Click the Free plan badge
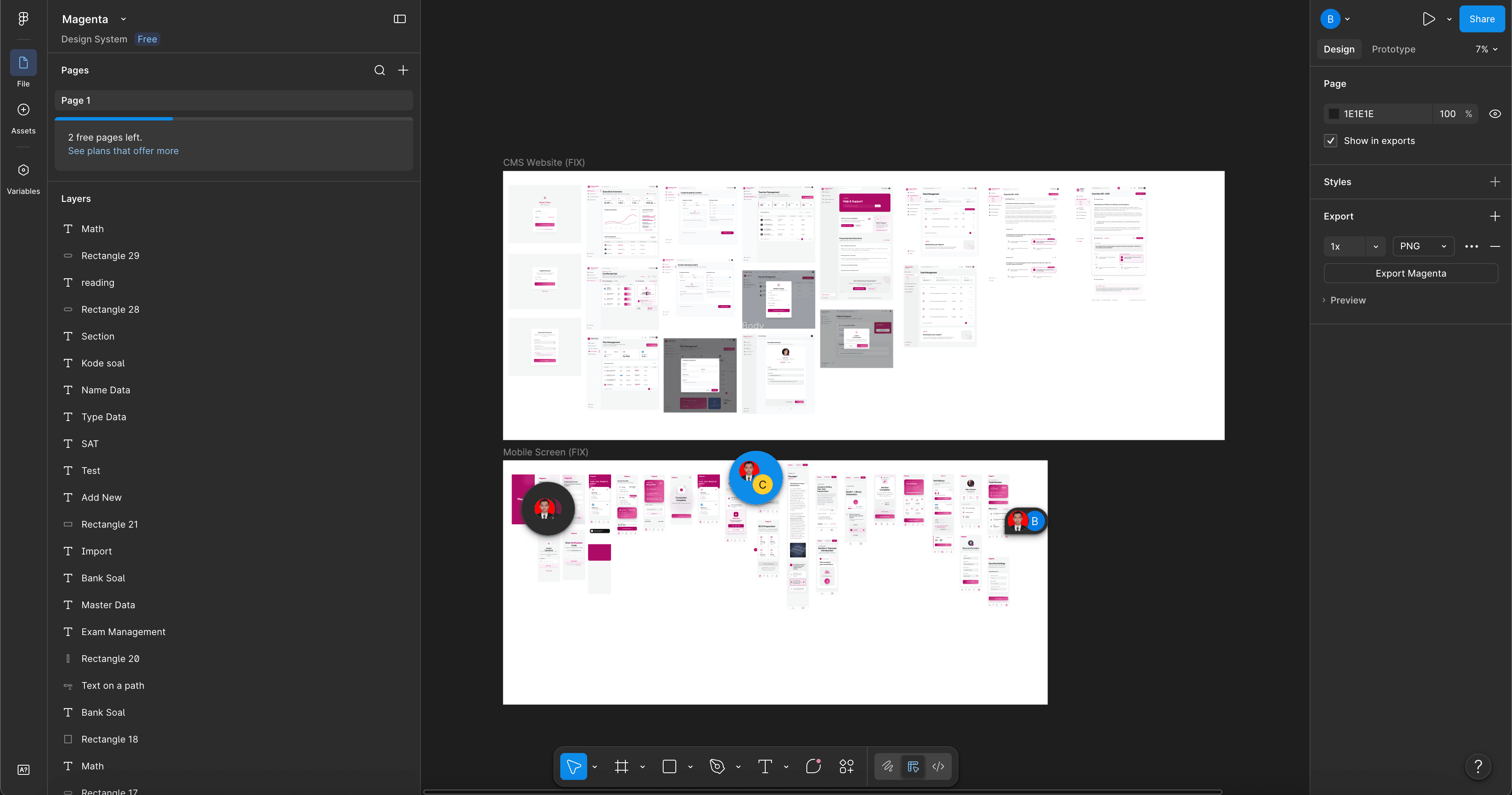Viewport: 1512px width, 795px height. tap(147, 39)
